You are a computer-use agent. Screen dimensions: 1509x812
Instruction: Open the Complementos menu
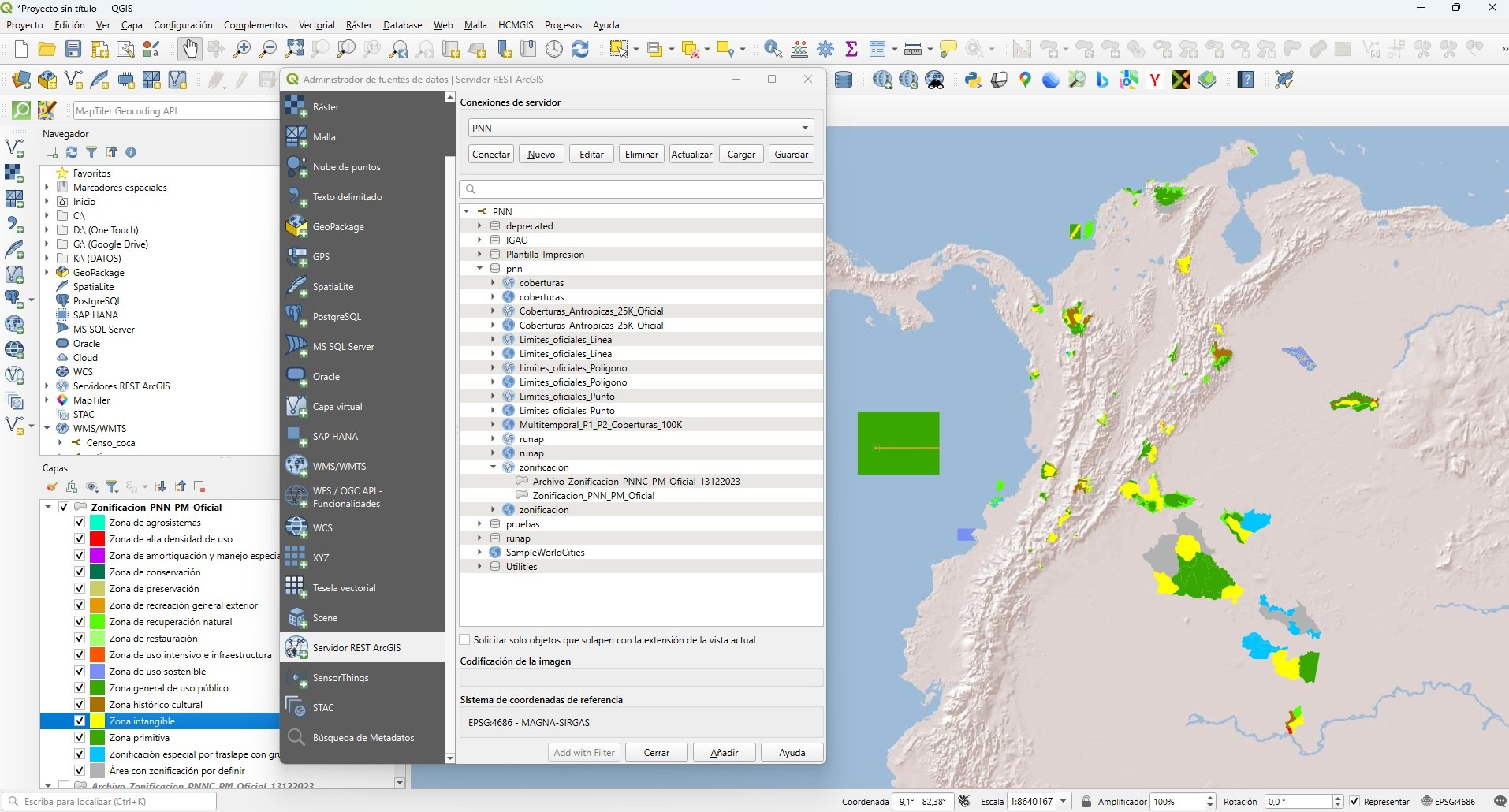[255, 25]
